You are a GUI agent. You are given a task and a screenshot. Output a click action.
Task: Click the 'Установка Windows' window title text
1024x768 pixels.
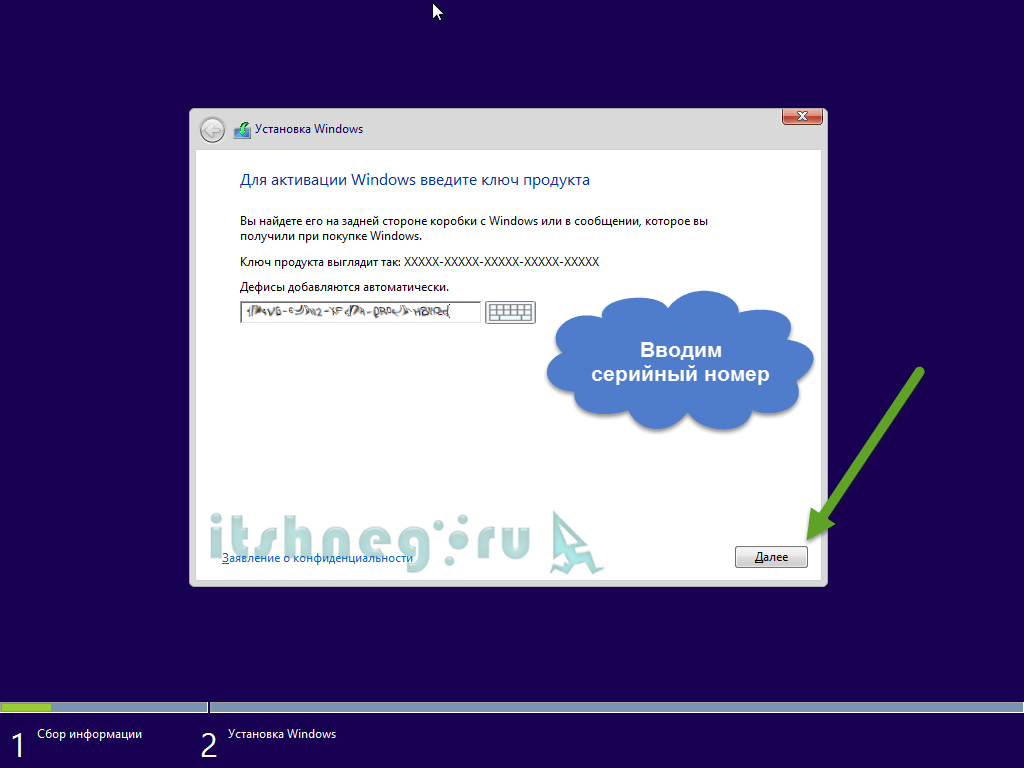tap(309, 129)
